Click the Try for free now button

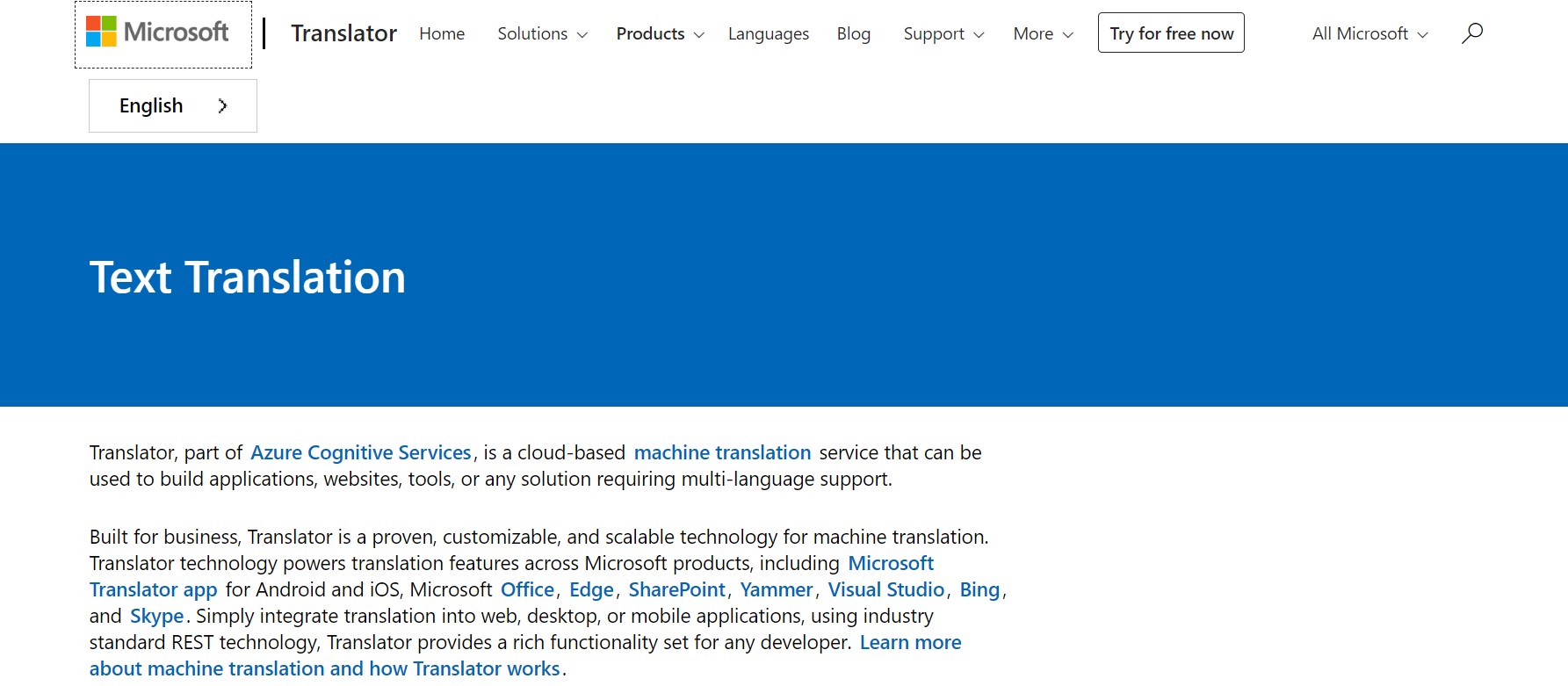pos(1171,32)
